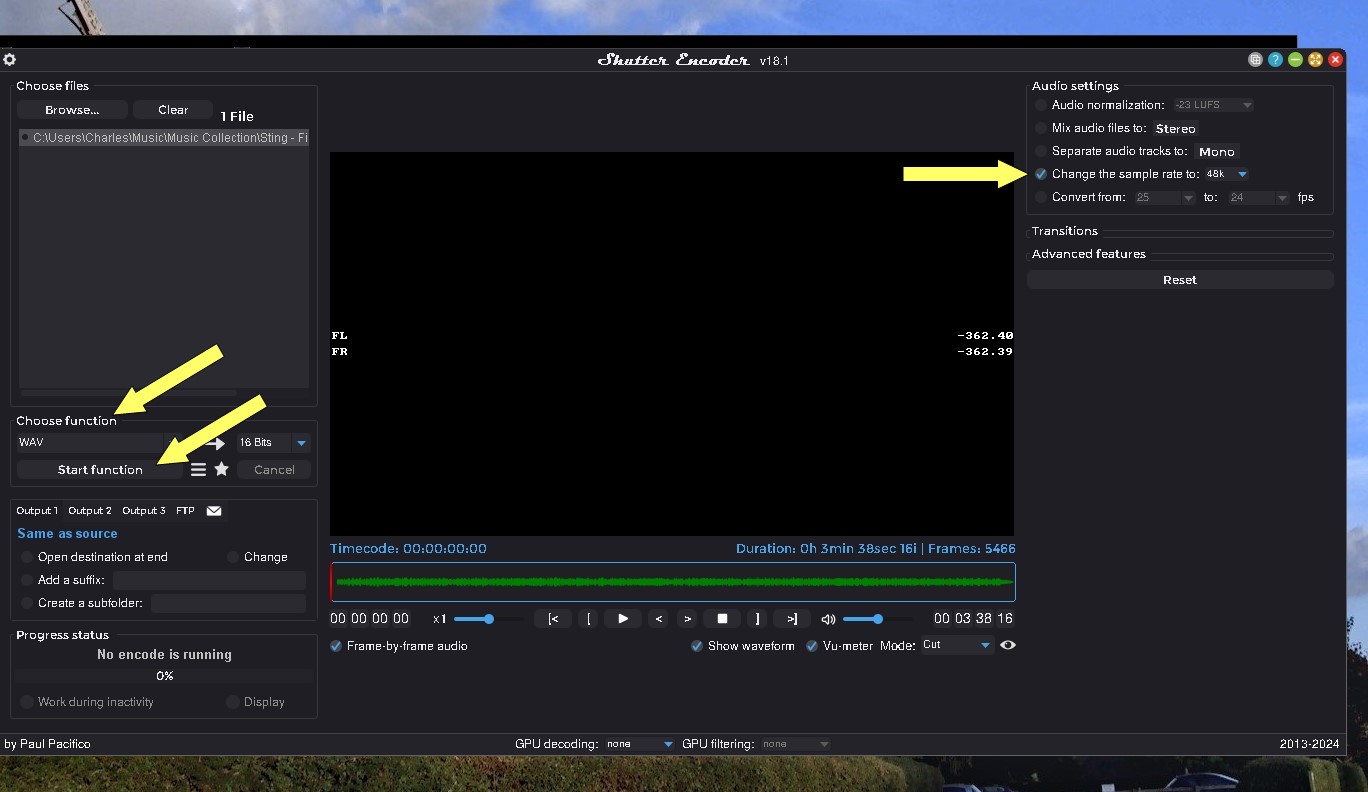Uncheck Change the sample rate to

click(1041, 174)
